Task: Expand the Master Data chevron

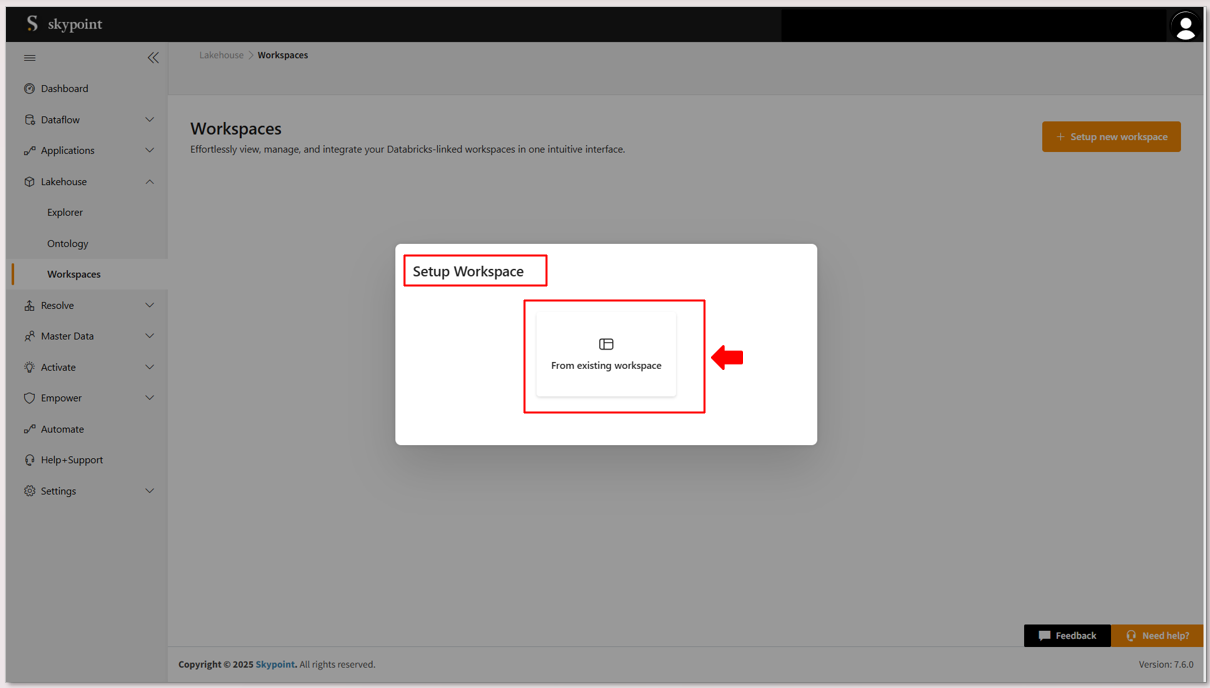Action: coord(150,336)
